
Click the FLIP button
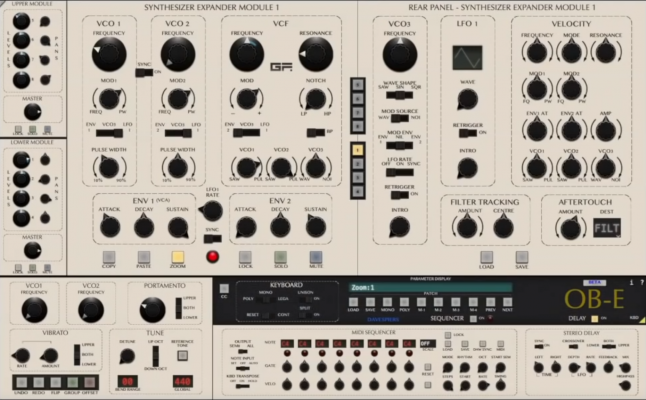coord(56,383)
